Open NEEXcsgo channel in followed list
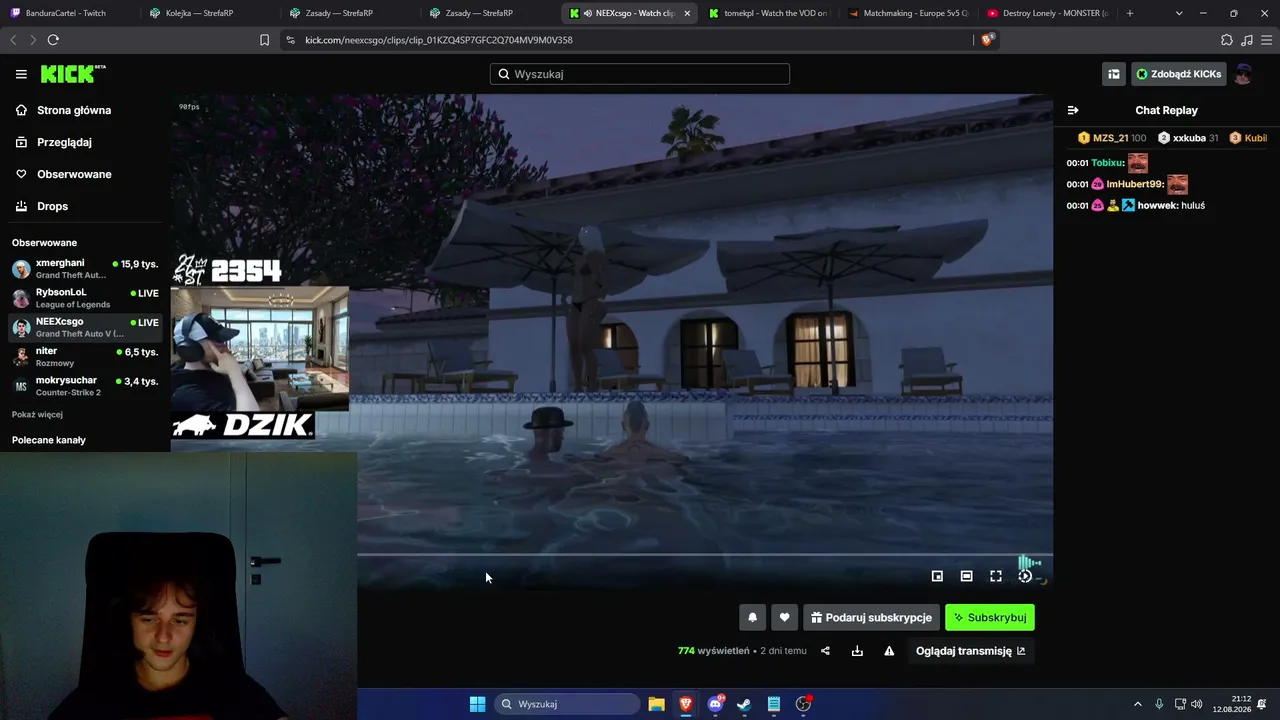Image resolution: width=1280 pixels, height=720 pixels. [x=85, y=327]
